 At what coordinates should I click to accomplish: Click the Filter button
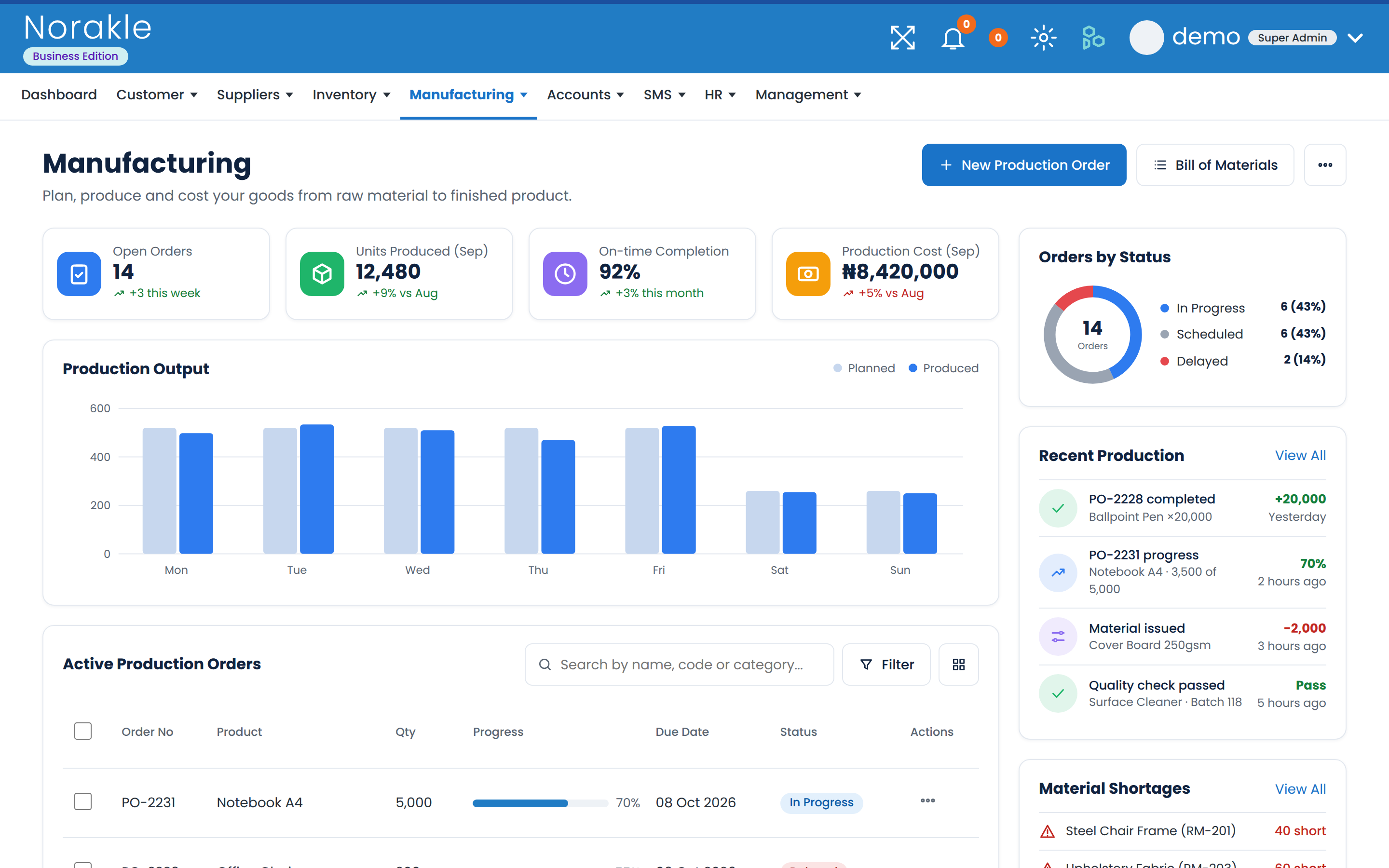[x=886, y=664]
